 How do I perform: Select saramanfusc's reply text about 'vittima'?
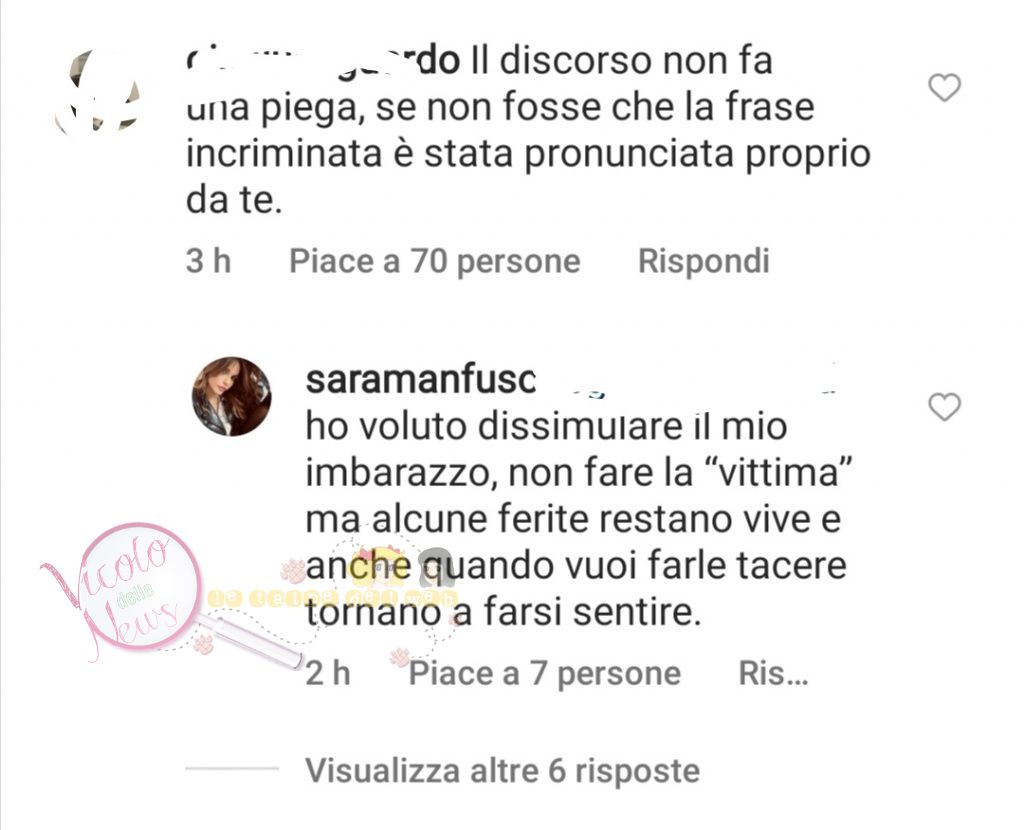pos(576,519)
